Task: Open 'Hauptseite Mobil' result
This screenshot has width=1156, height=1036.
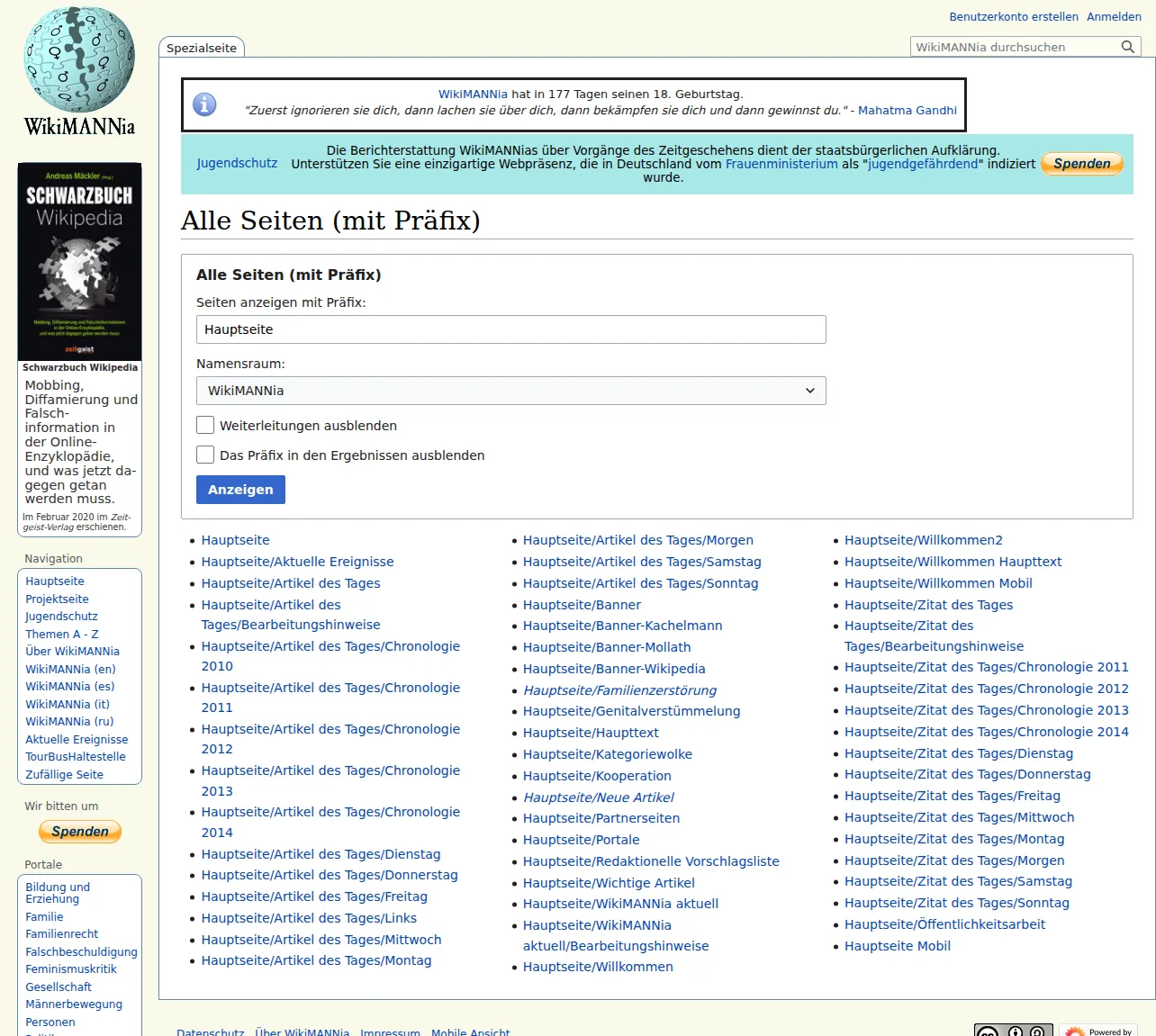Action: coord(898,946)
